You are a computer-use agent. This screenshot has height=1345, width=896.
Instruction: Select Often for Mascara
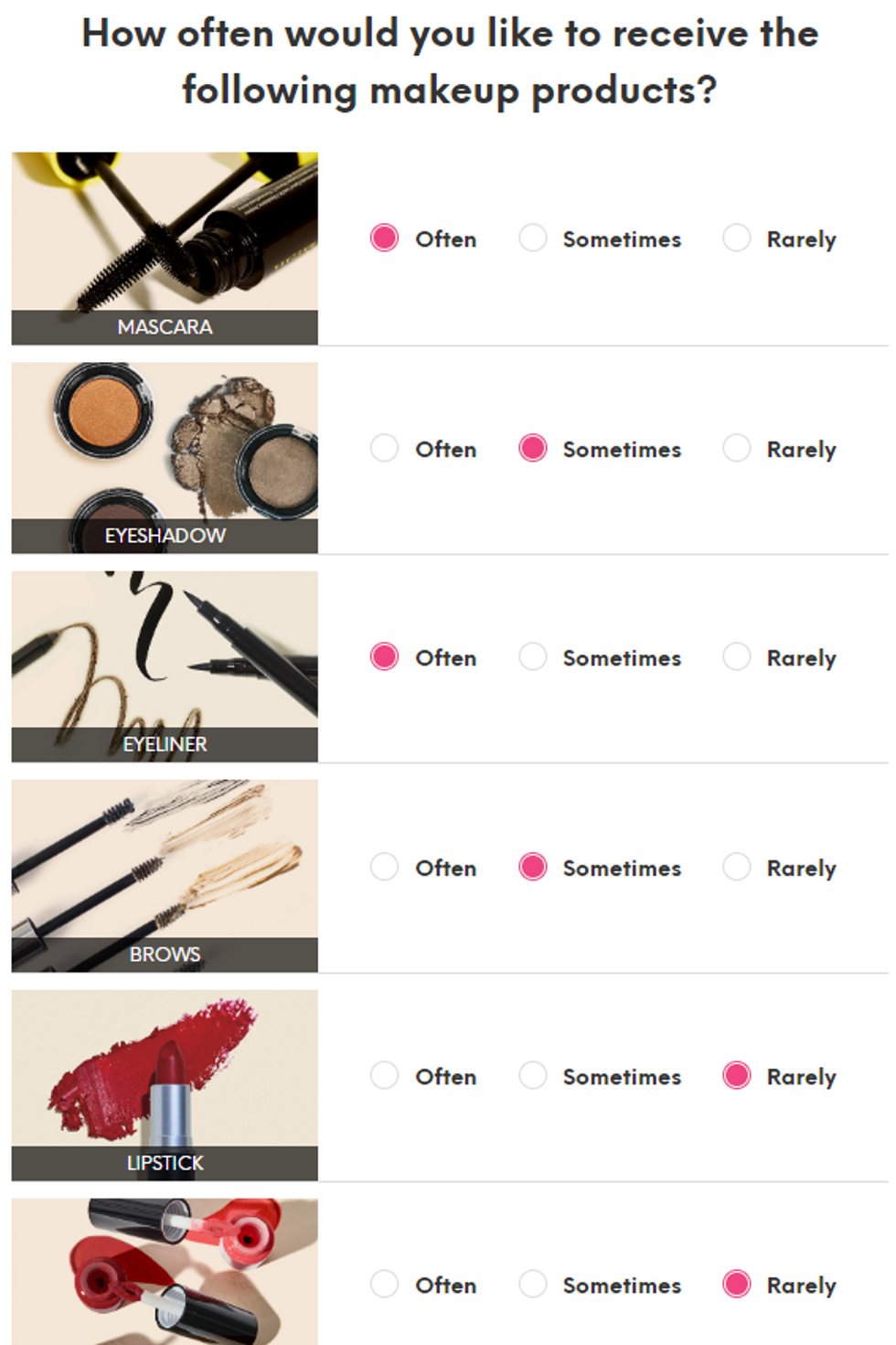[x=384, y=238]
